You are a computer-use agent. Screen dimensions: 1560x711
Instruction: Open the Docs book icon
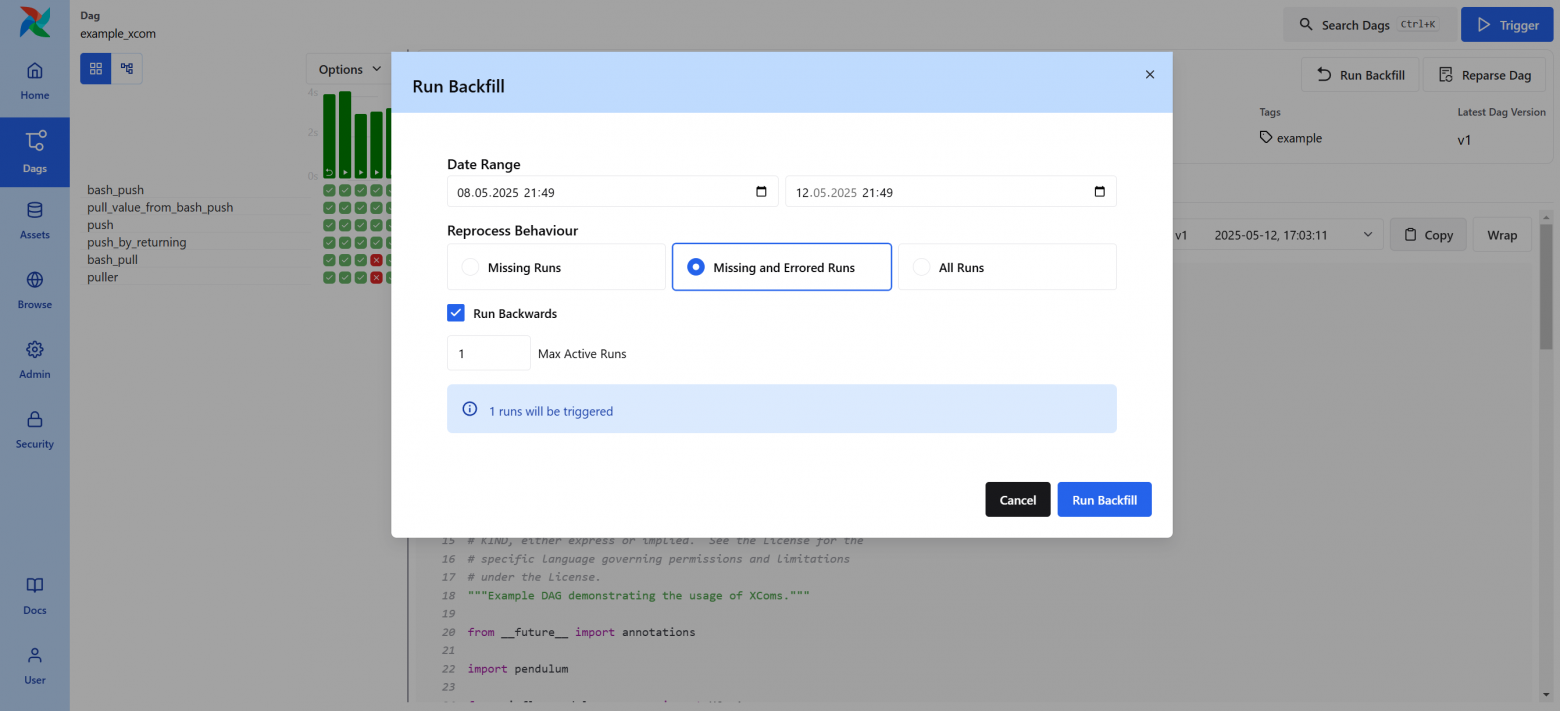[34, 587]
